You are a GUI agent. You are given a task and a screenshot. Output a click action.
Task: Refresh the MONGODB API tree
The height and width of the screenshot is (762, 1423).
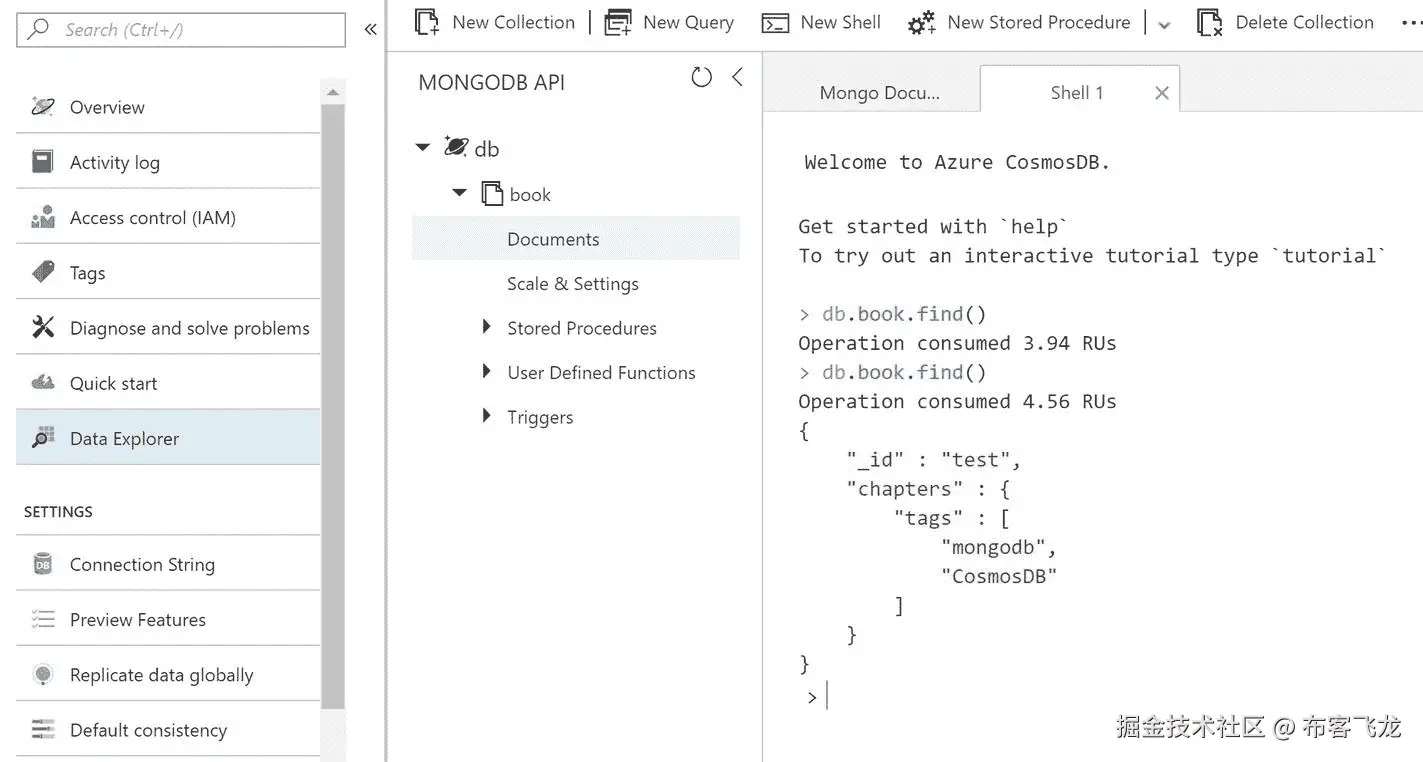point(701,76)
